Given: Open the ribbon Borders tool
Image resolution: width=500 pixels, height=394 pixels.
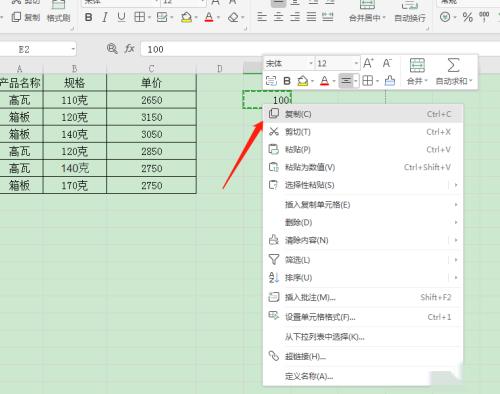Looking at the screenshot, I should click(139, 17).
